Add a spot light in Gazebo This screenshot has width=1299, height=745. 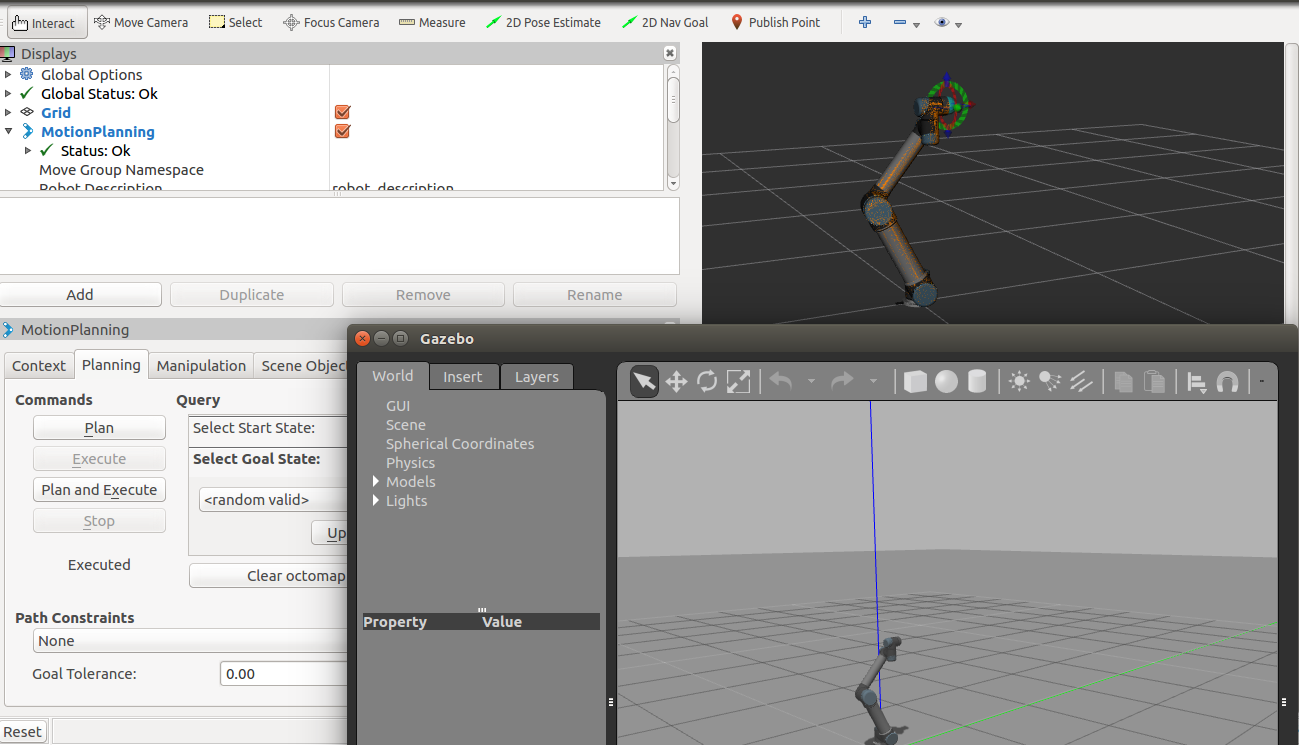tap(1050, 381)
